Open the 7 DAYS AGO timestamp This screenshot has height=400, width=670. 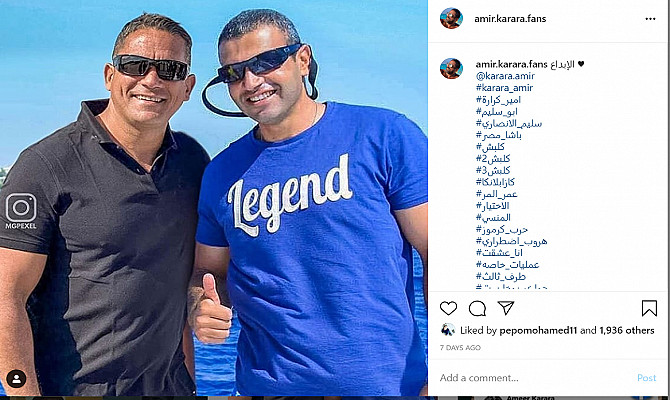tap(460, 348)
